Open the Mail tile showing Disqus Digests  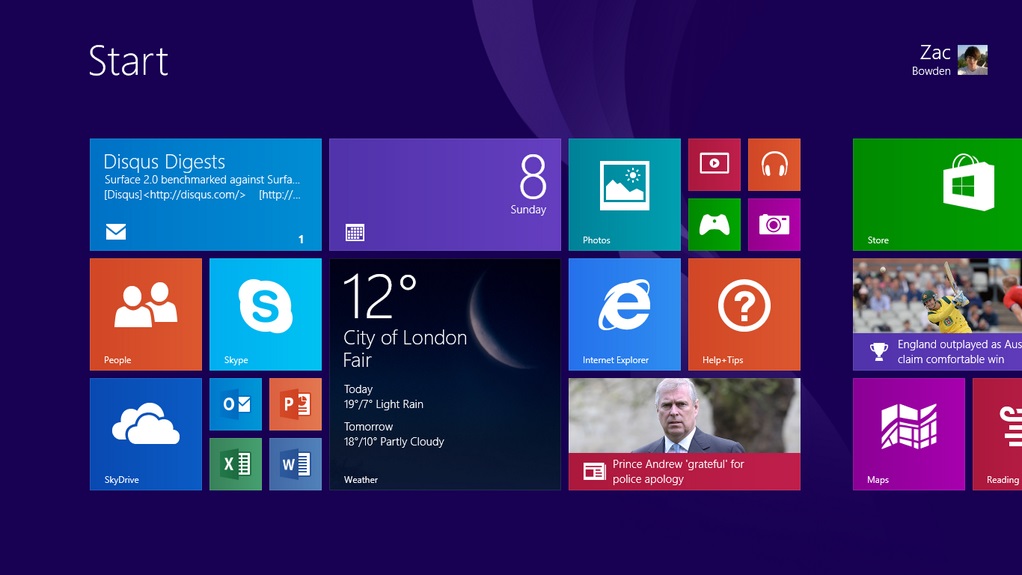205,194
